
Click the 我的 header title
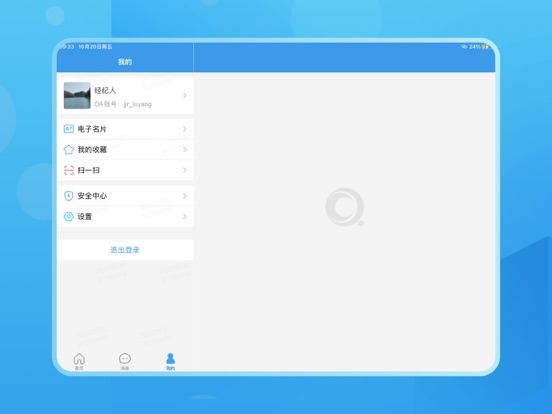[125, 62]
